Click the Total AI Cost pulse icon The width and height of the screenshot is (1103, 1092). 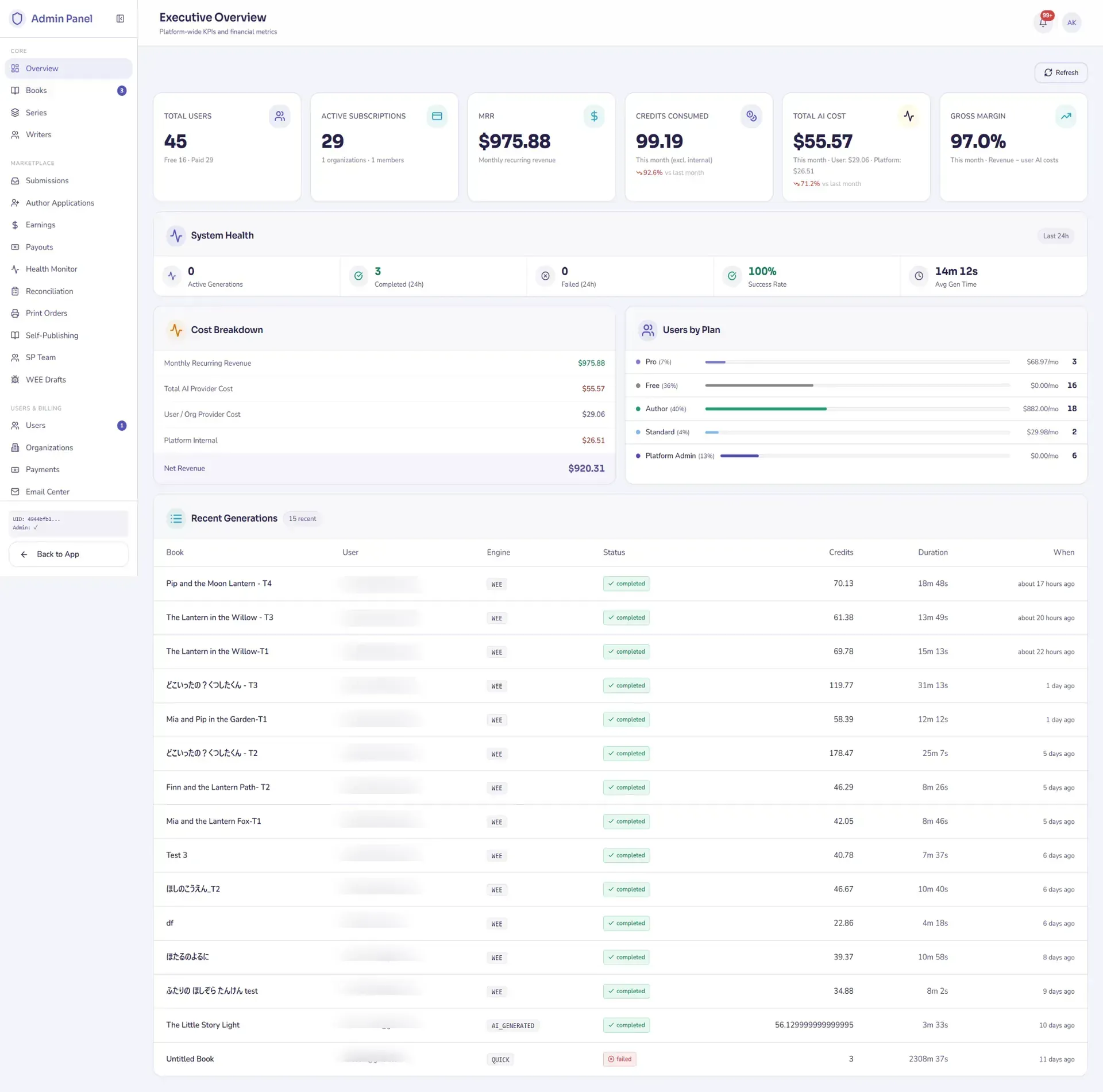909,116
